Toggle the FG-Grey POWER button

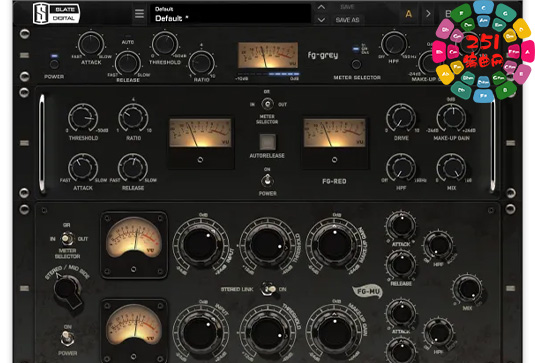coord(54,64)
